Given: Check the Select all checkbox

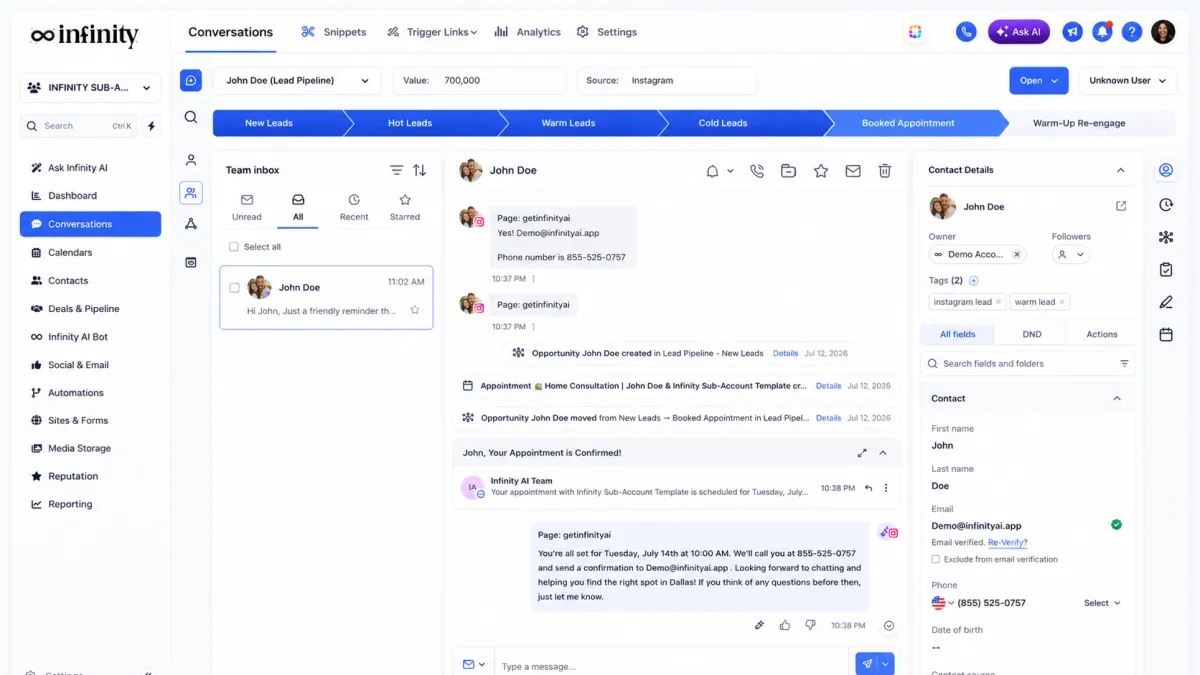Looking at the screenshot, I should [234, 247].
